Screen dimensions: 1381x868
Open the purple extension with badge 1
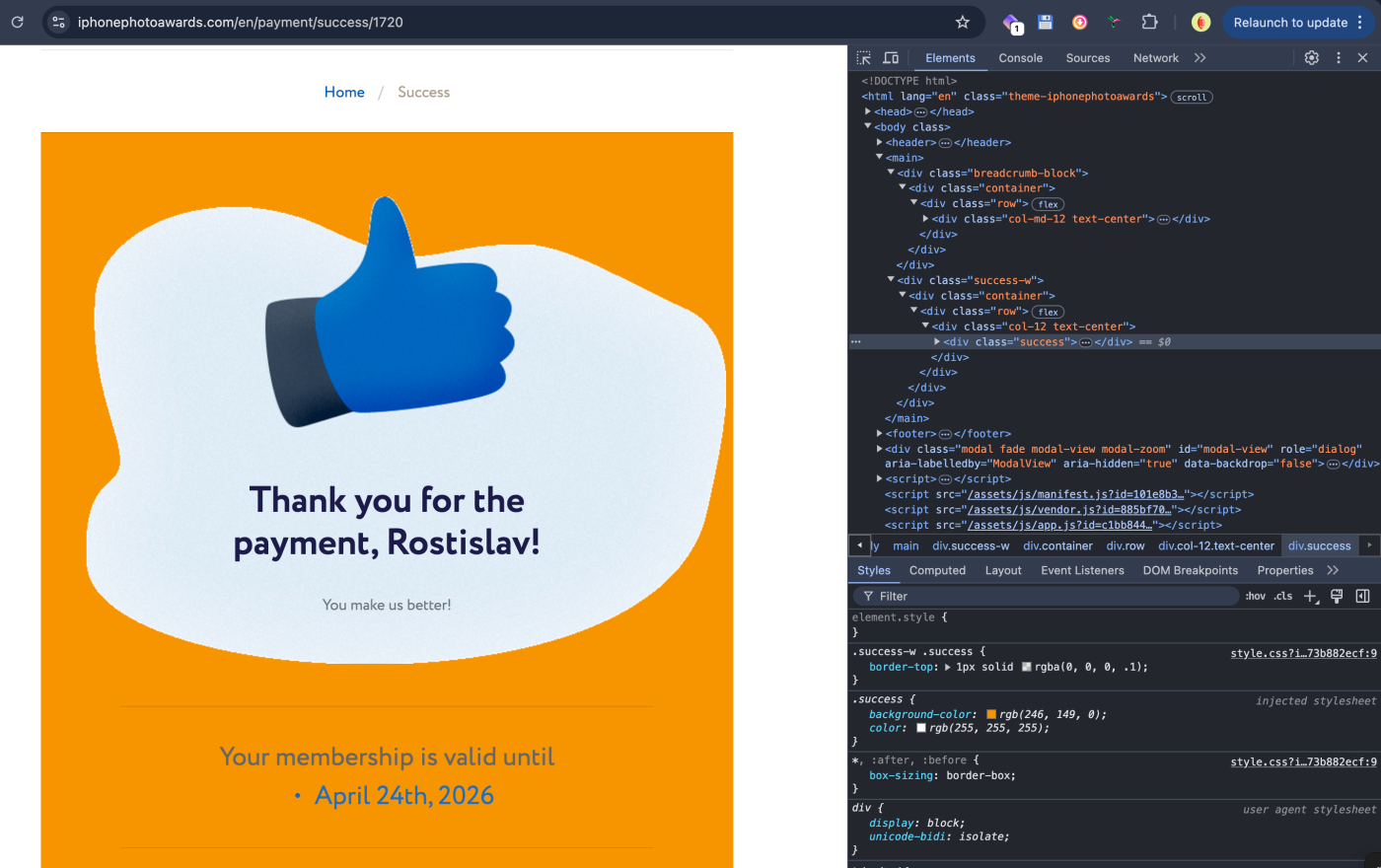tap(1011, 23)
